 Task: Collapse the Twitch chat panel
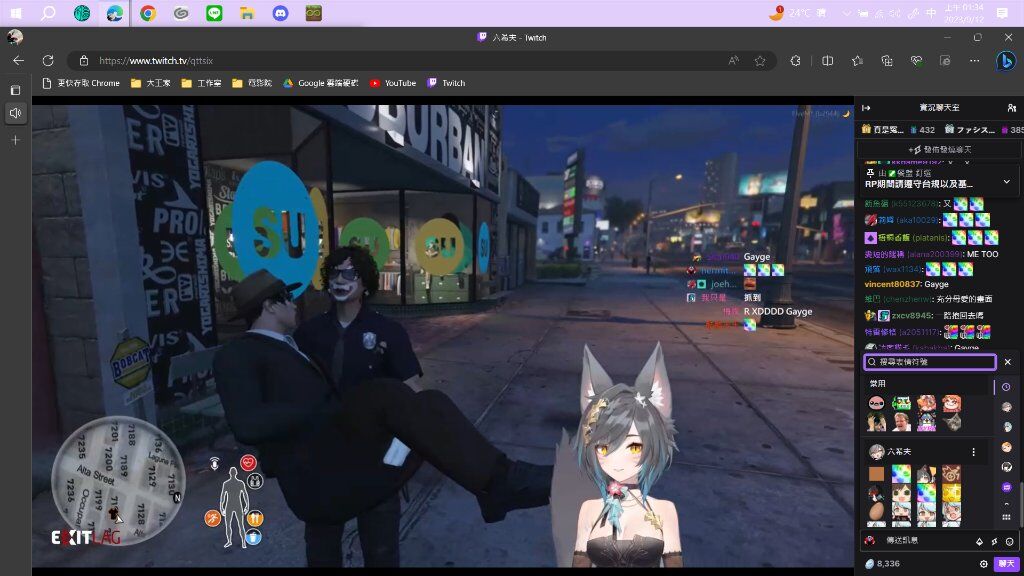866,108
